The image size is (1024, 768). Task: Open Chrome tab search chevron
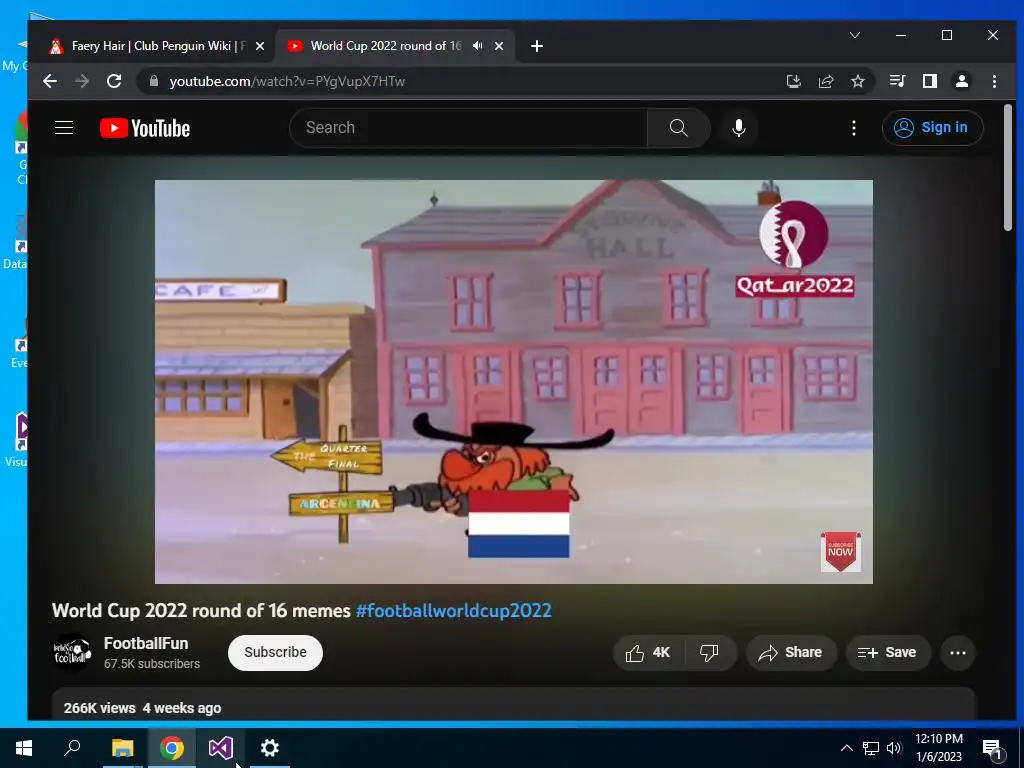tap(855, 35)
